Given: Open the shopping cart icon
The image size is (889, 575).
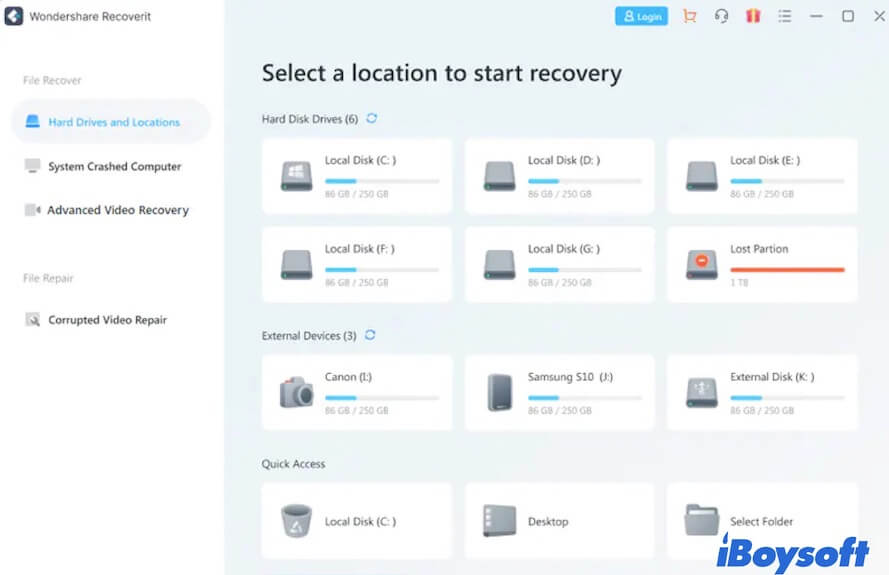Looking at the screenshot, I should coord(689,16).
